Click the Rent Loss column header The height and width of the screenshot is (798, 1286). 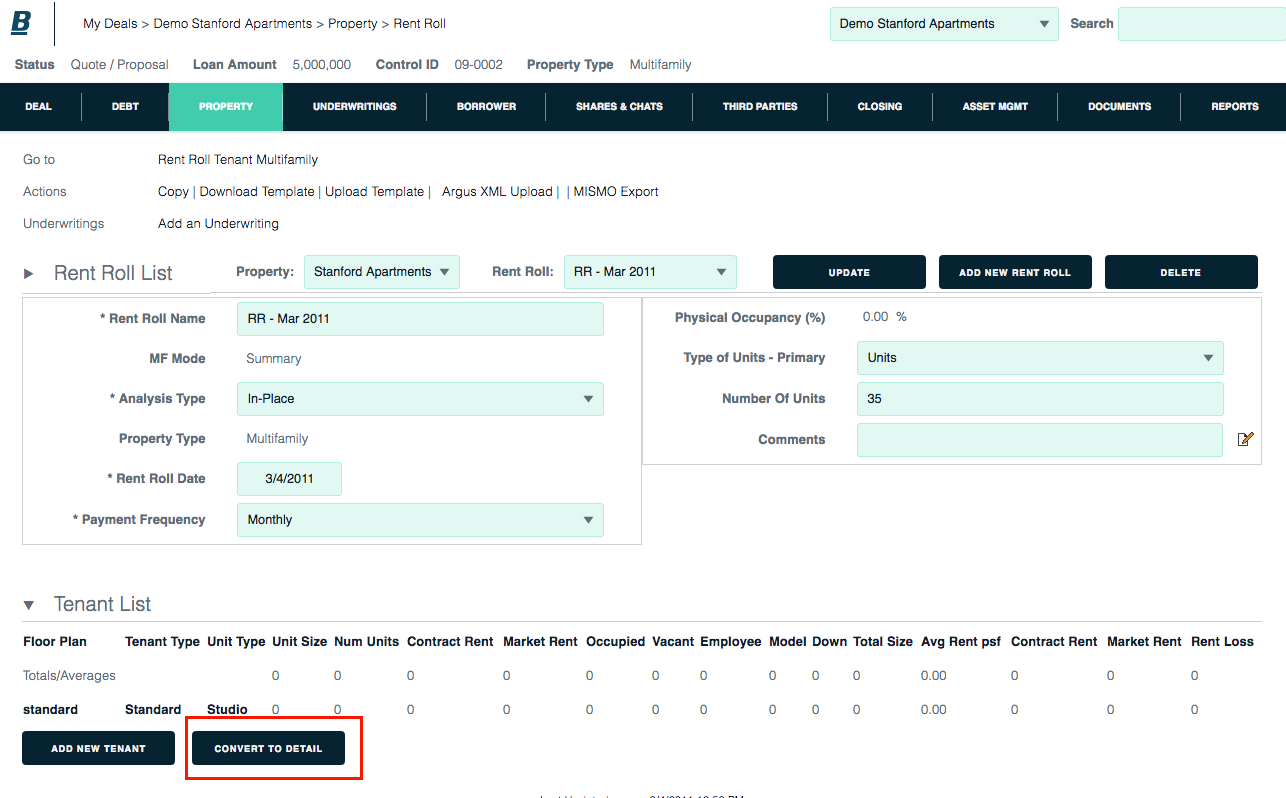[1222, 641]
